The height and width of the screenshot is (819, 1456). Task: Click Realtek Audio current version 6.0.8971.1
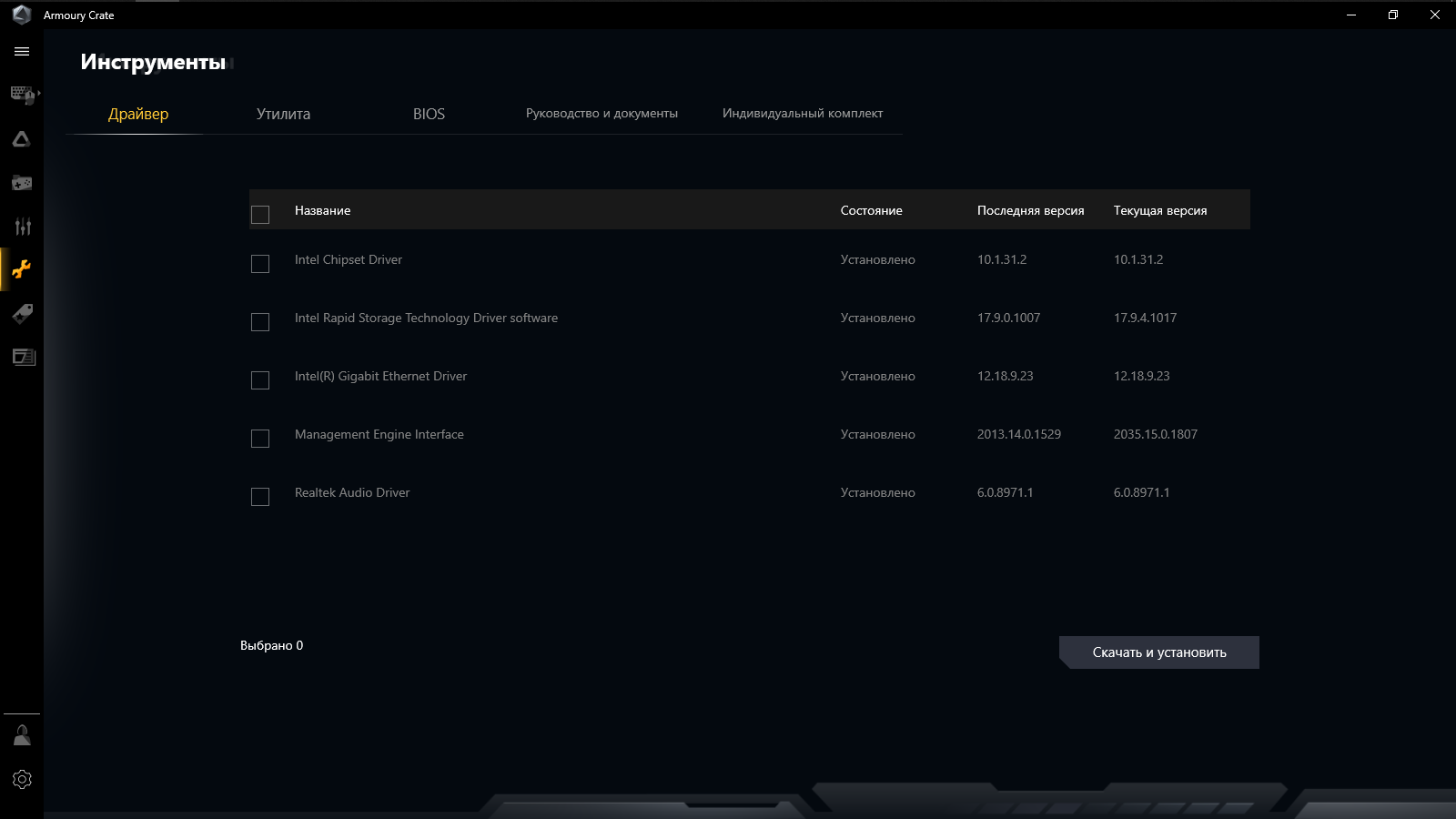point(1141,492)
